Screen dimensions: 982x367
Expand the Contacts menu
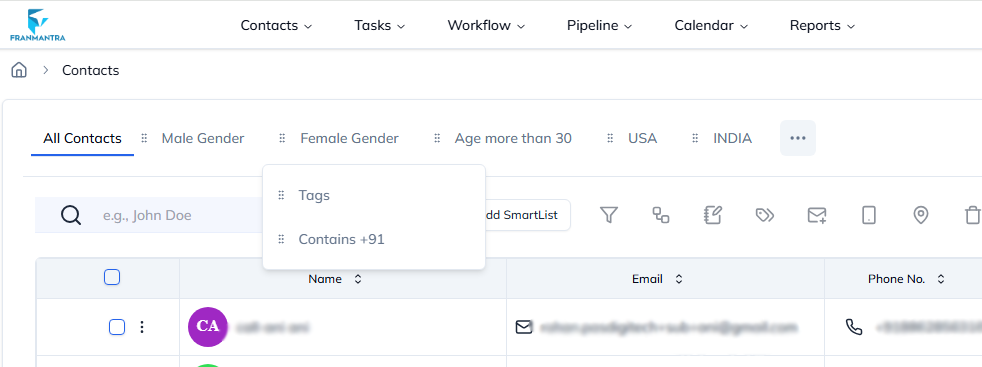pos(276,26)
